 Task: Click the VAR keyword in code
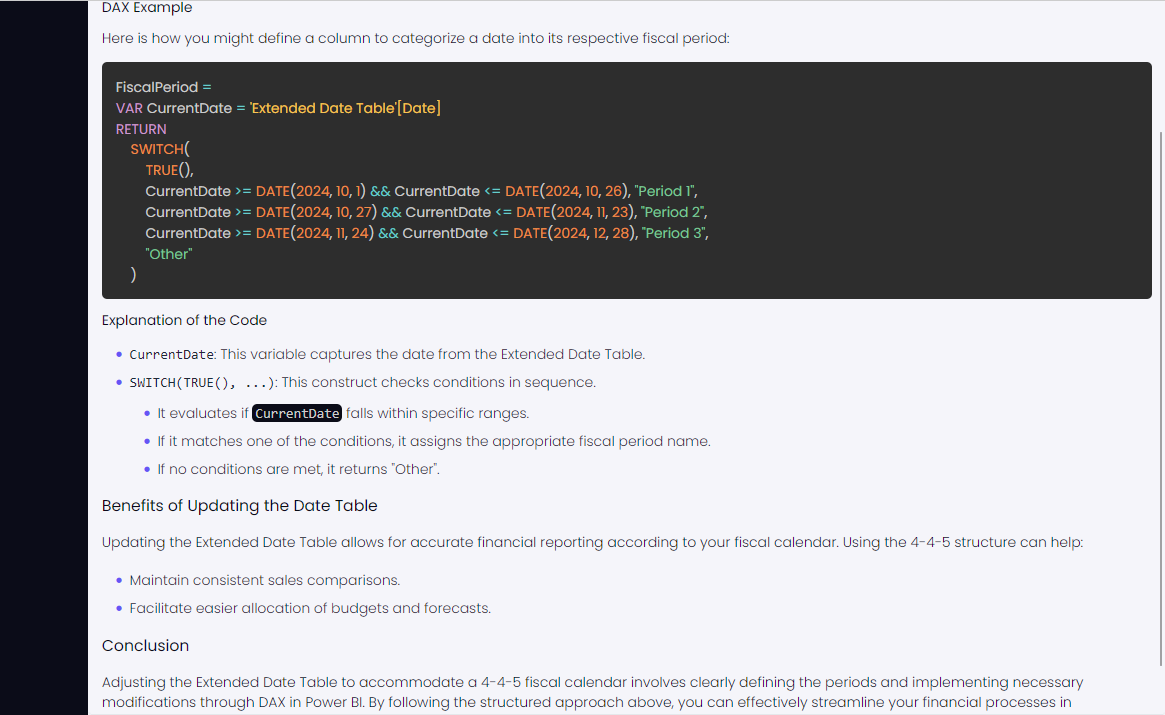point(129,108)
